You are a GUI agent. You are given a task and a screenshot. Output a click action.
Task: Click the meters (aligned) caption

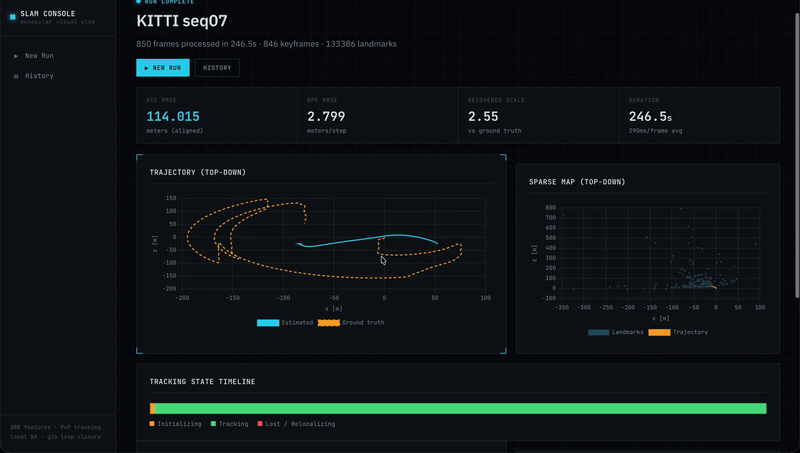click(174, 131)
